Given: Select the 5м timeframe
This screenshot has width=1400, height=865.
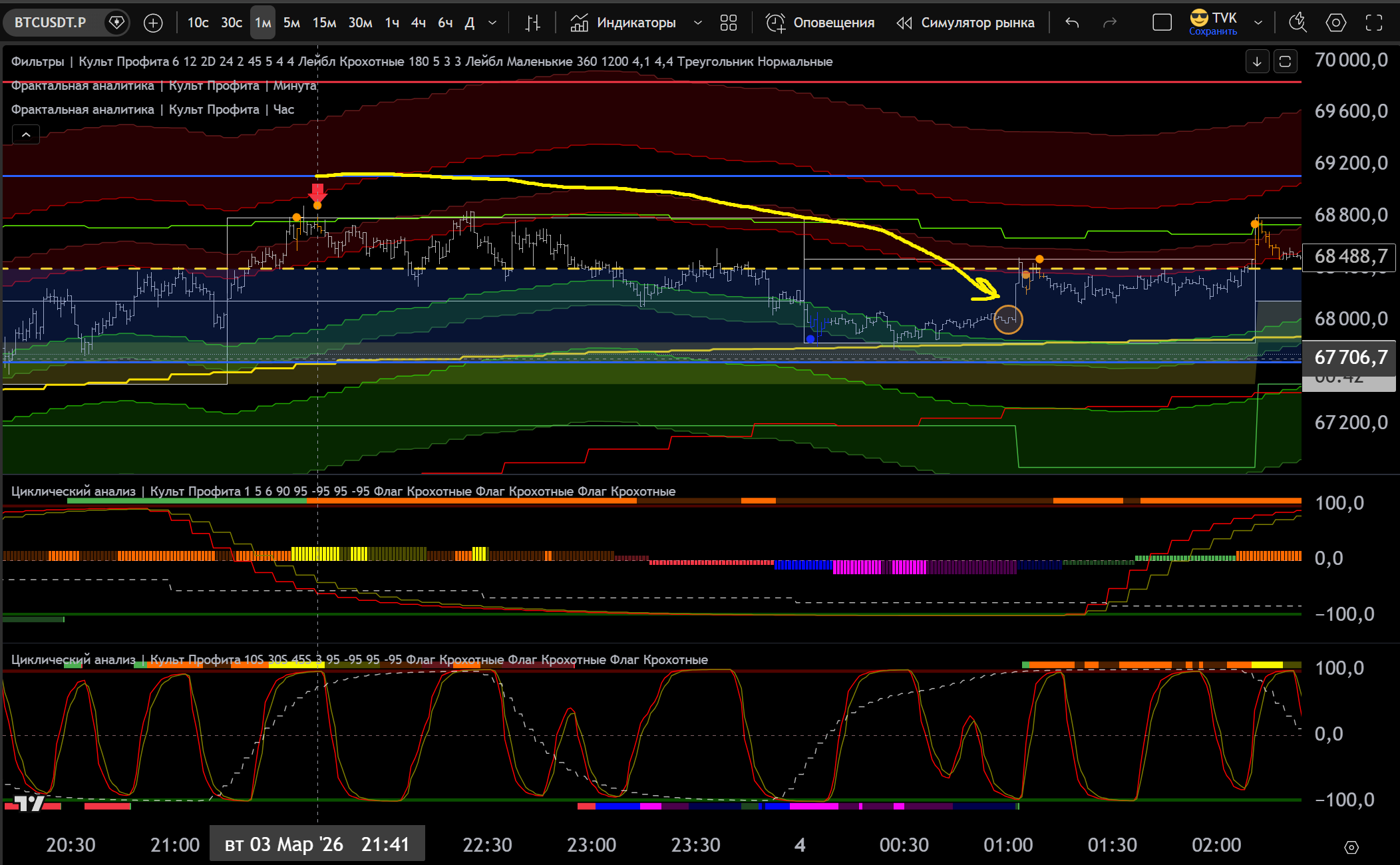Looking at the screenshot, I should 291,23.
